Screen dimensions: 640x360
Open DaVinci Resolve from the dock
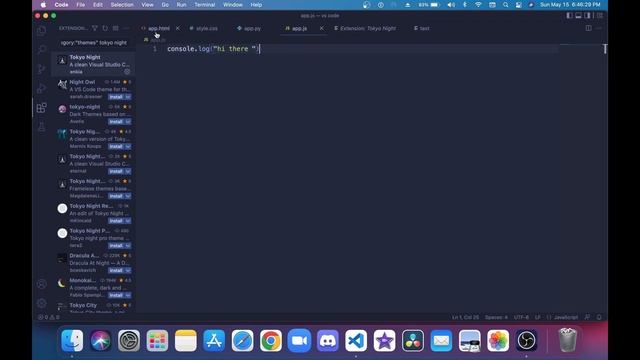(413, 340)
